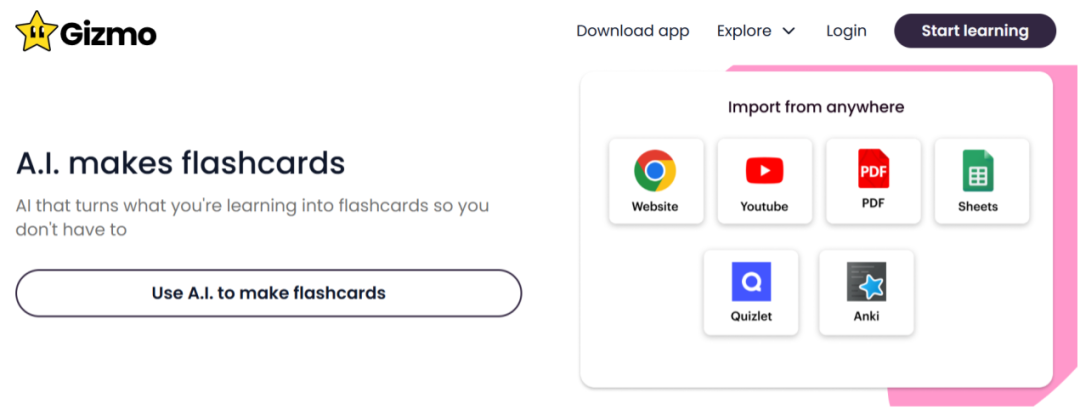The height and width of the screenshot is (410, 1080).
Task: Click the Gizmo star logo icon
Action: [x=36, y=31]
